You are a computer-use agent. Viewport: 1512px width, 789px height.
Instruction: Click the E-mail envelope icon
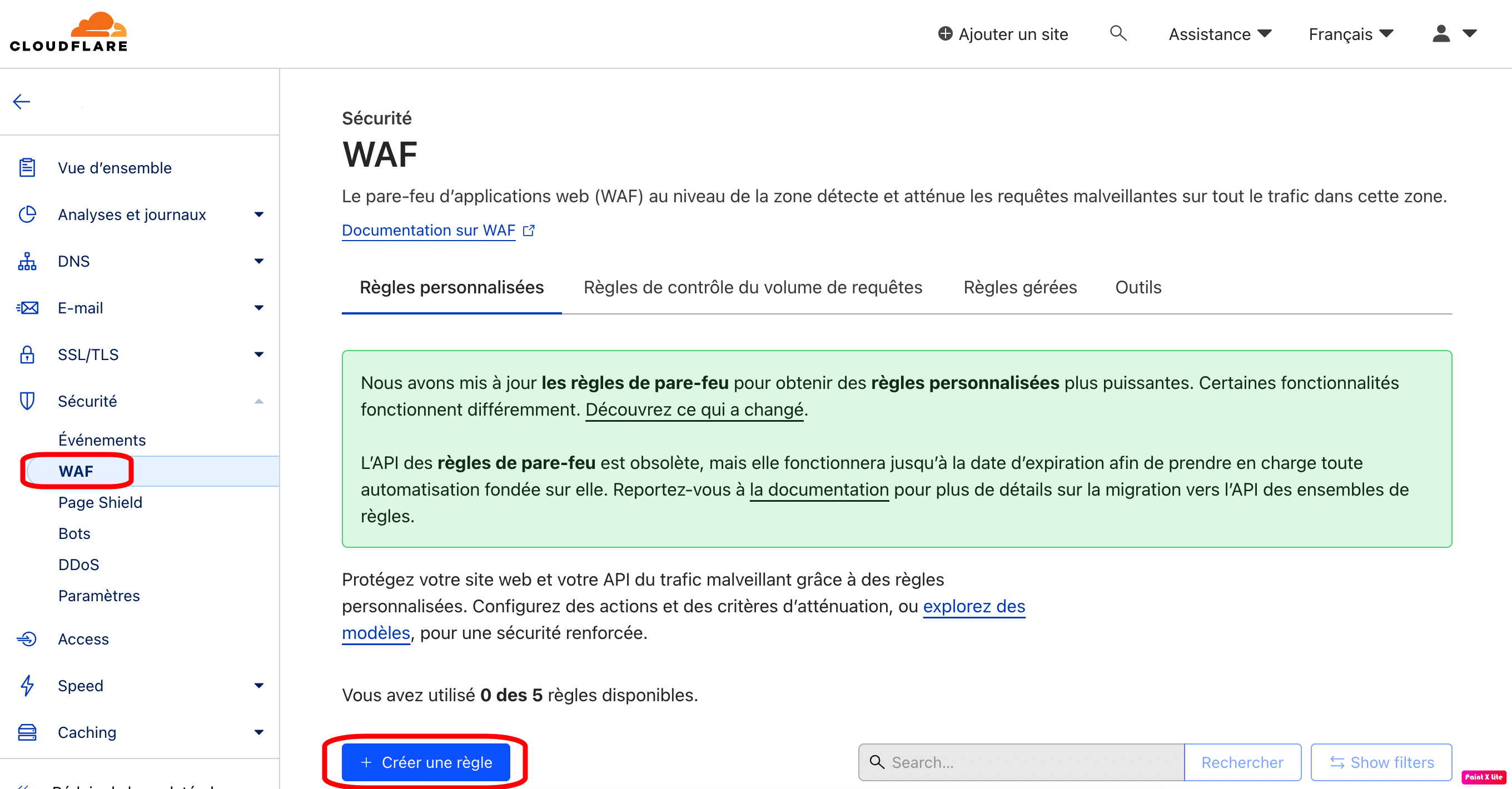point(27,308)
